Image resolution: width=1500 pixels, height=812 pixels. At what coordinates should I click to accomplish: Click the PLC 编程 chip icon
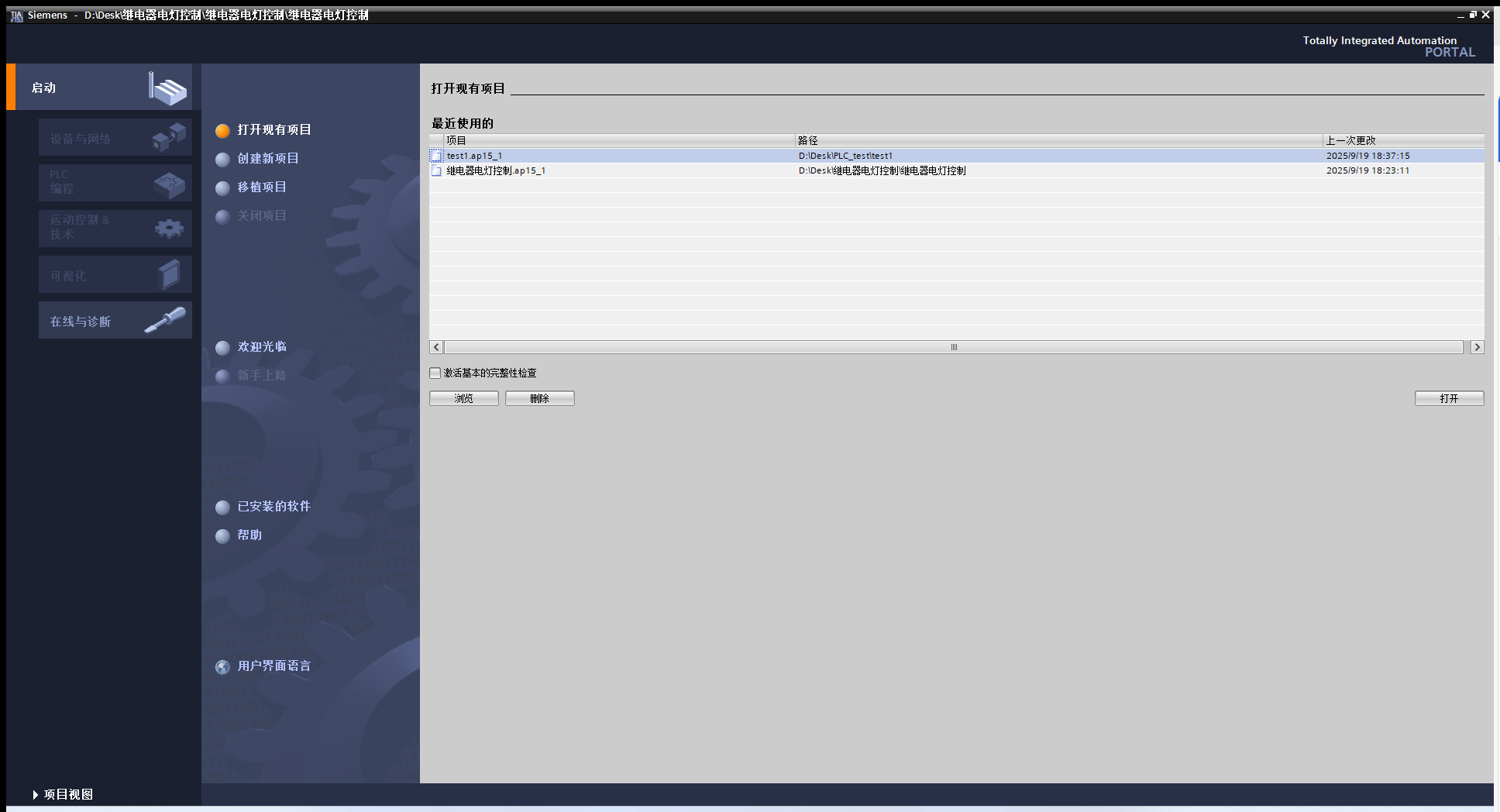click(169, 184)
